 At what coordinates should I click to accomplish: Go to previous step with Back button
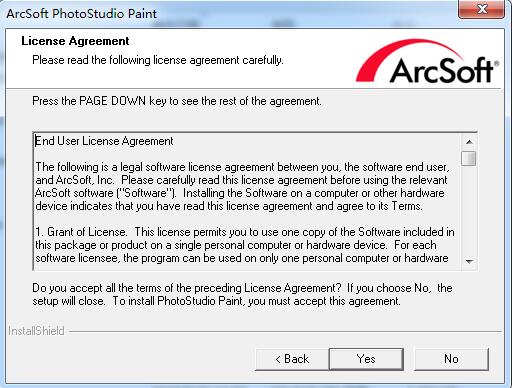coord(292,359)
